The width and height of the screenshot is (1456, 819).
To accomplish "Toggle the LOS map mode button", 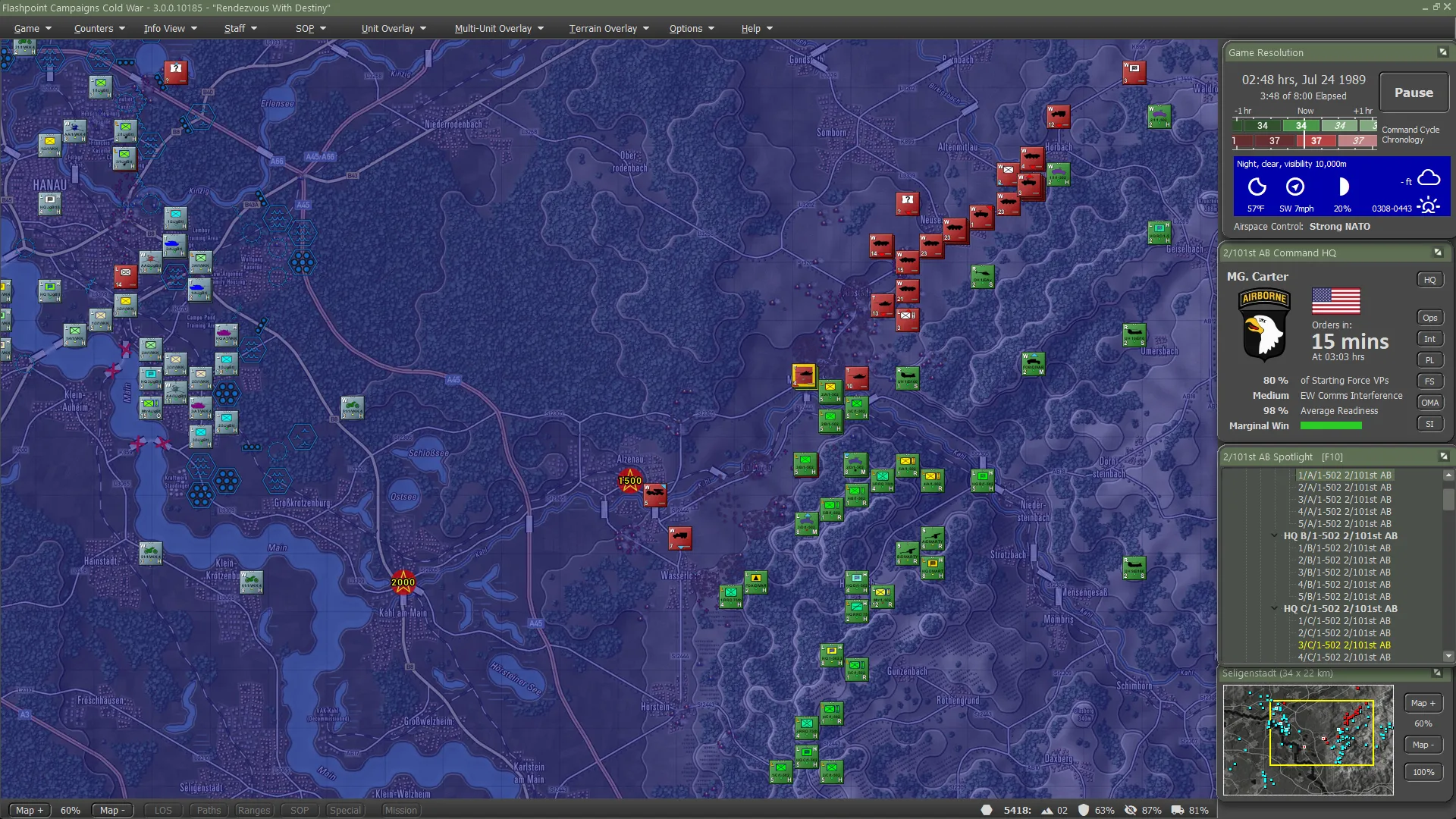I will [x=163, y=810].
